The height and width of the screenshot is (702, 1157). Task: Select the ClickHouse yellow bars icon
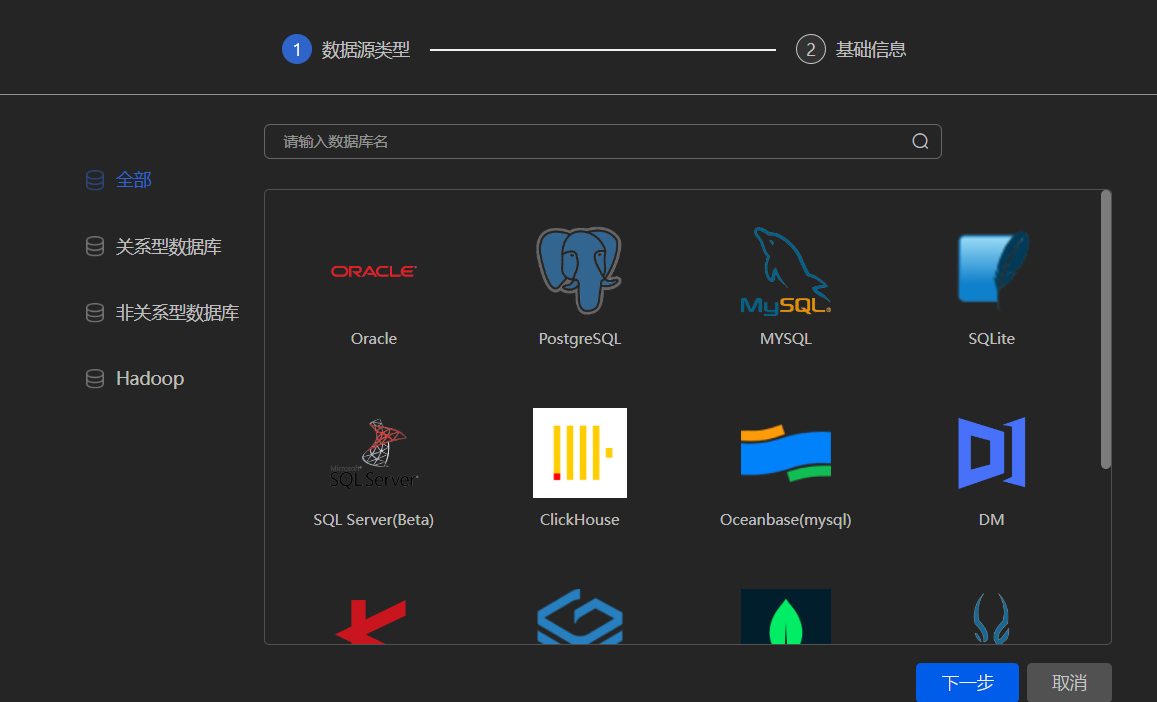(579, 452)
